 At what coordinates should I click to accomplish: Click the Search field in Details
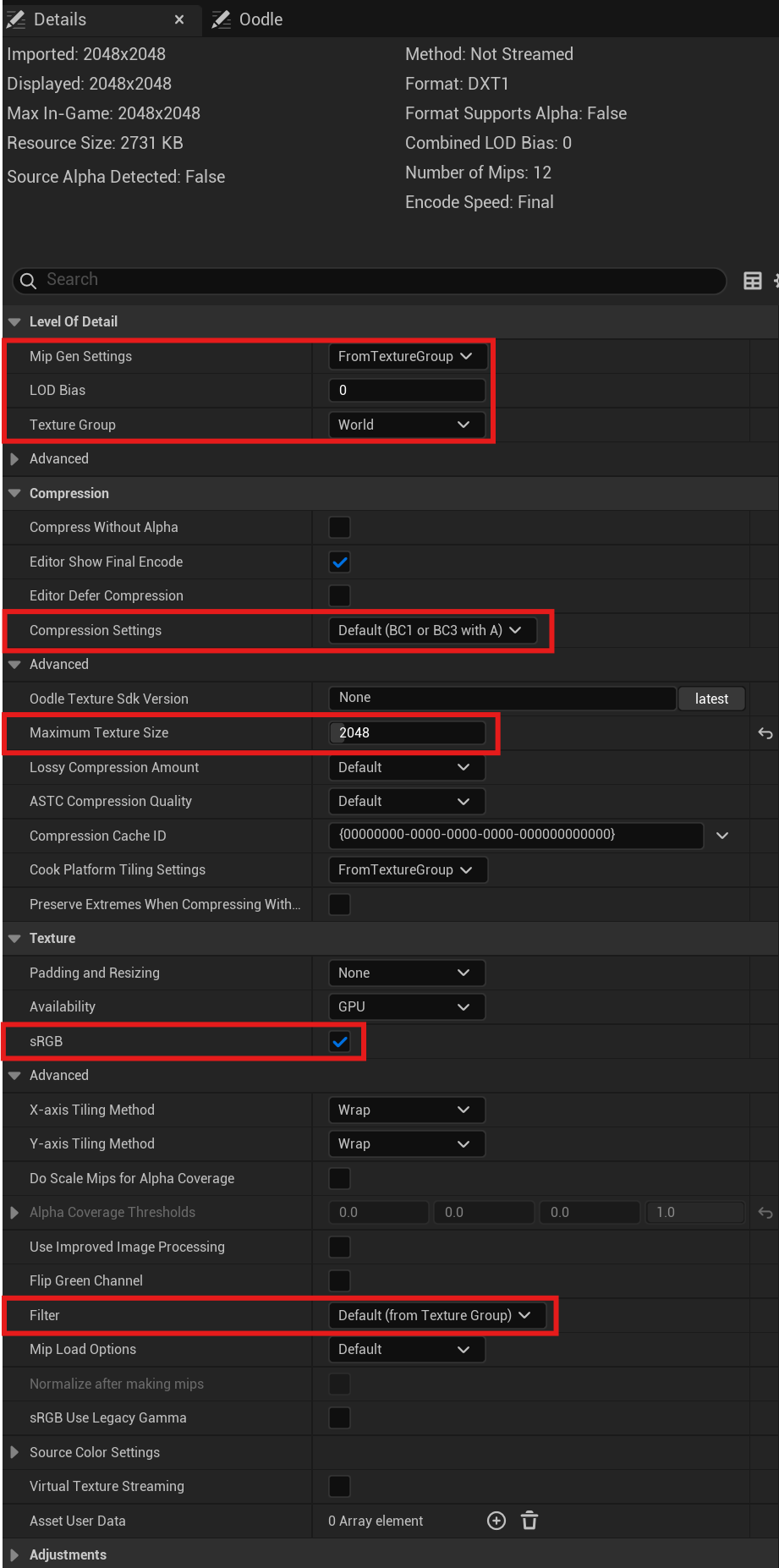tap(370, 280)
